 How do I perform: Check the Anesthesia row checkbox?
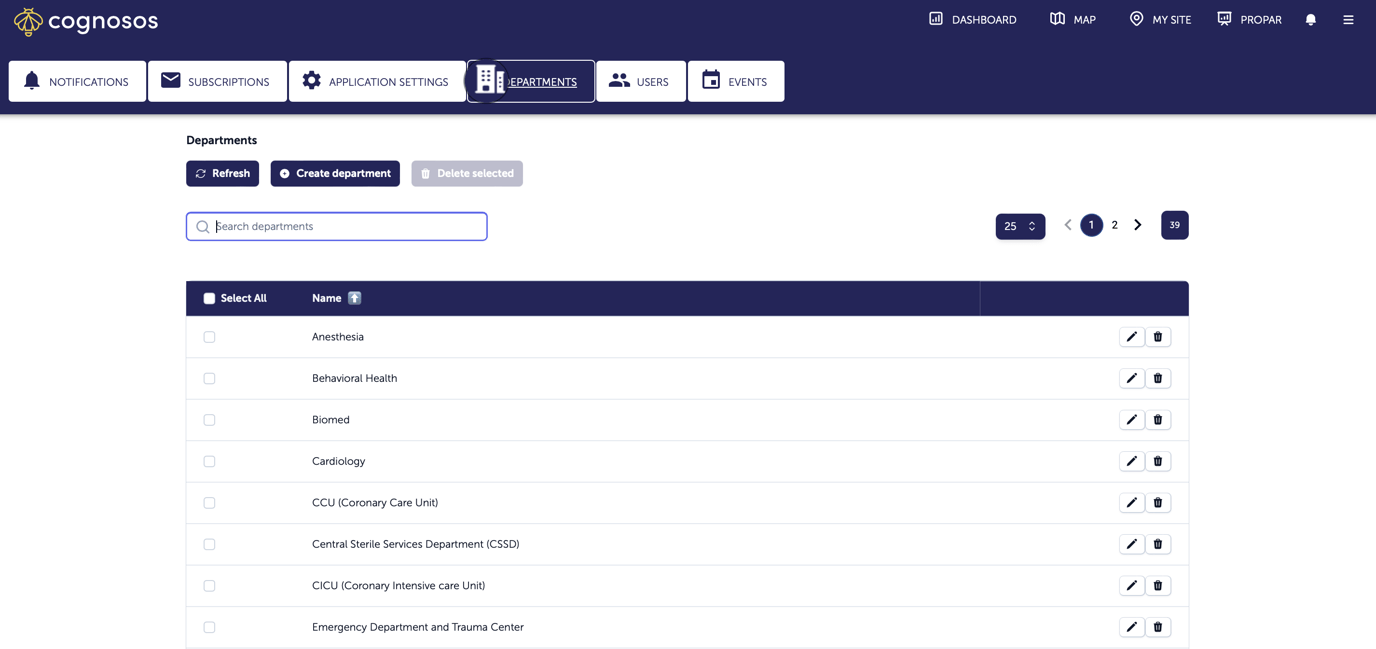209,337
